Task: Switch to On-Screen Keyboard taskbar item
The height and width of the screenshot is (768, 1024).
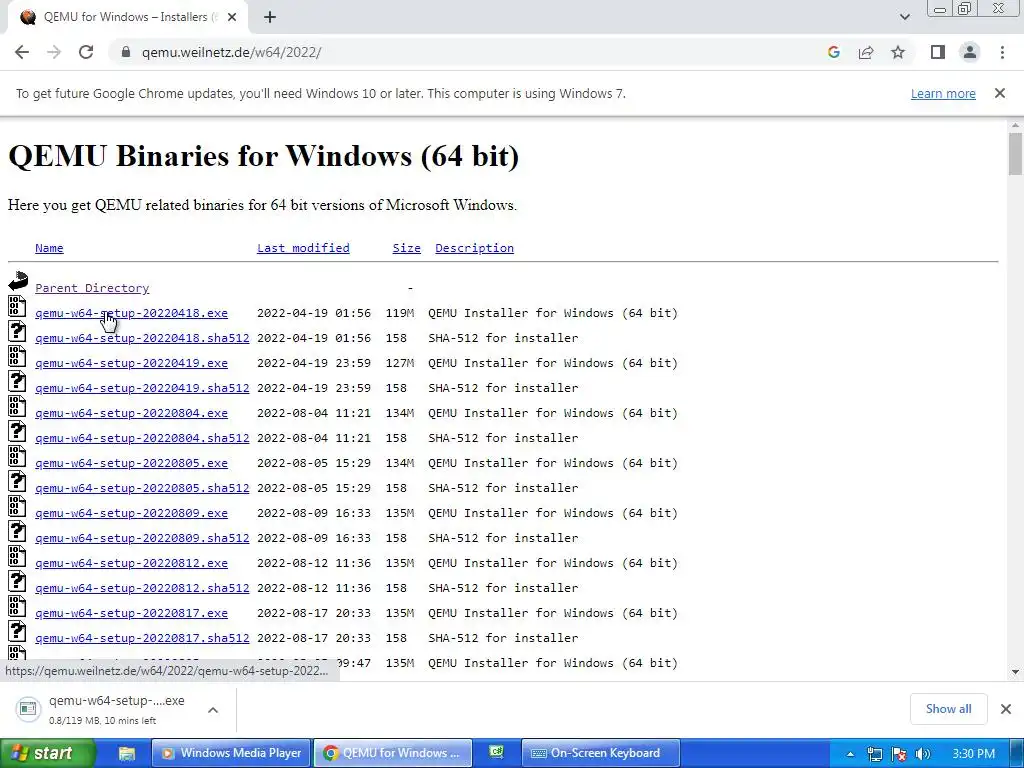Action: coord(601,753)
